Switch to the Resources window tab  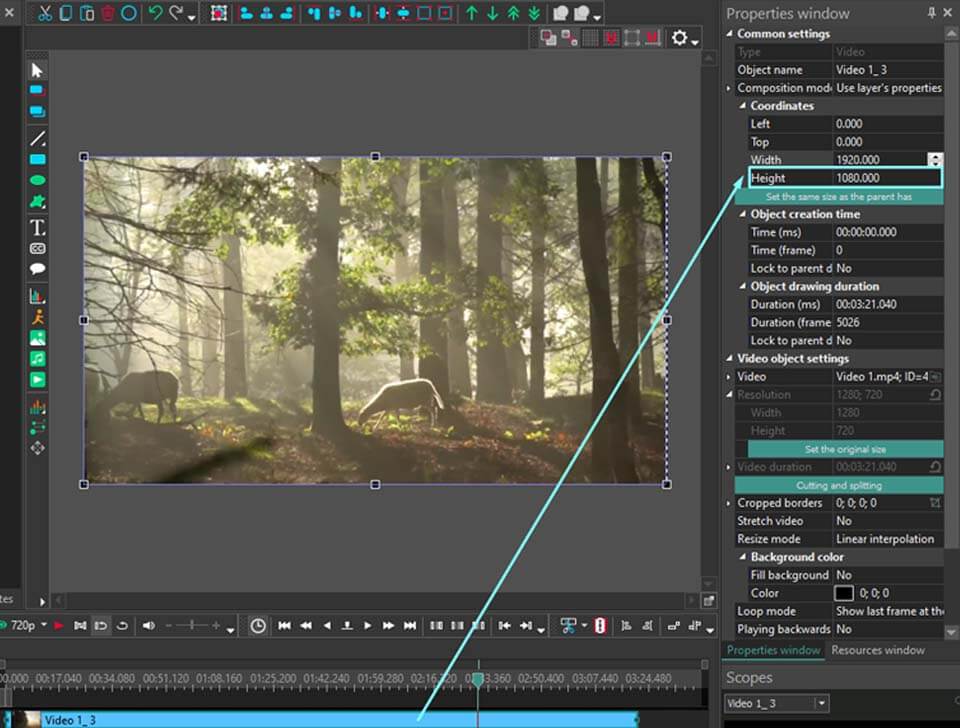point(877,650)
